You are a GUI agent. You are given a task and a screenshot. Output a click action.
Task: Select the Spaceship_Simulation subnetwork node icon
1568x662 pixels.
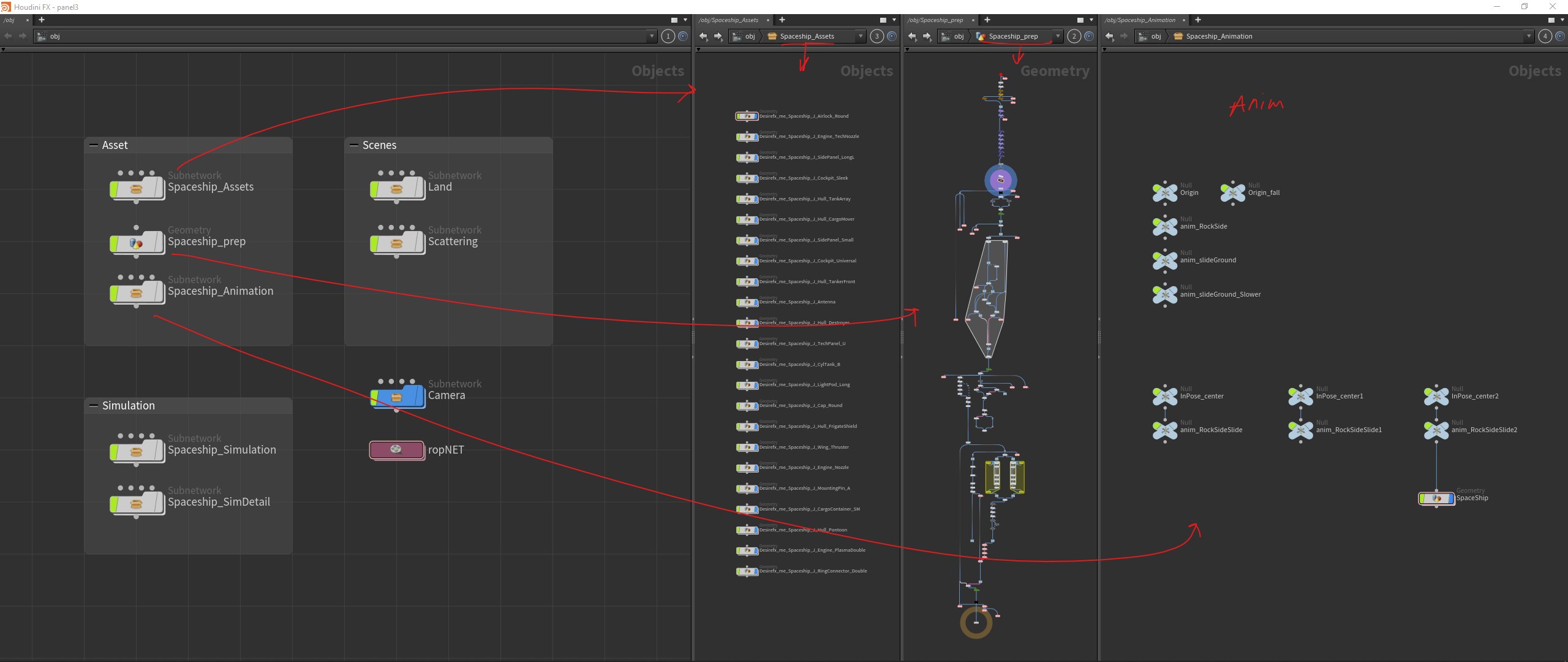pyautogui.click(x=138, y=452)
